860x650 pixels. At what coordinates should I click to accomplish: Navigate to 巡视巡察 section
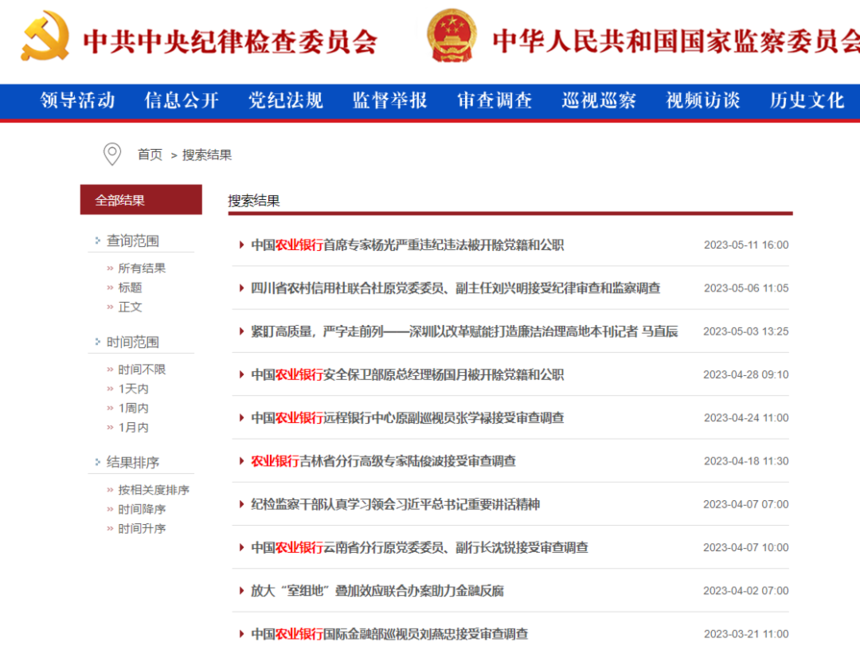click(x=599, y=100)
